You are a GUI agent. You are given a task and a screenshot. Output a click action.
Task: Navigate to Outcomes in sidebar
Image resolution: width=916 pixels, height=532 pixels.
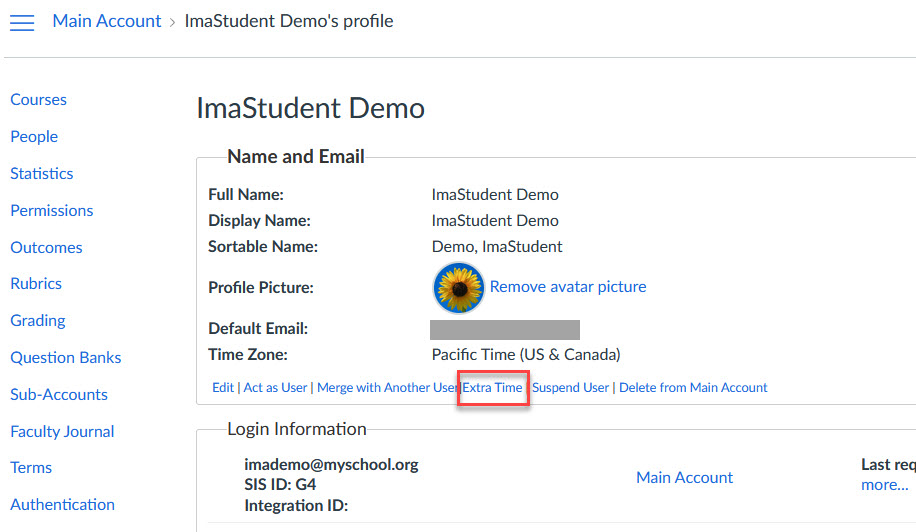coord(46,248)
